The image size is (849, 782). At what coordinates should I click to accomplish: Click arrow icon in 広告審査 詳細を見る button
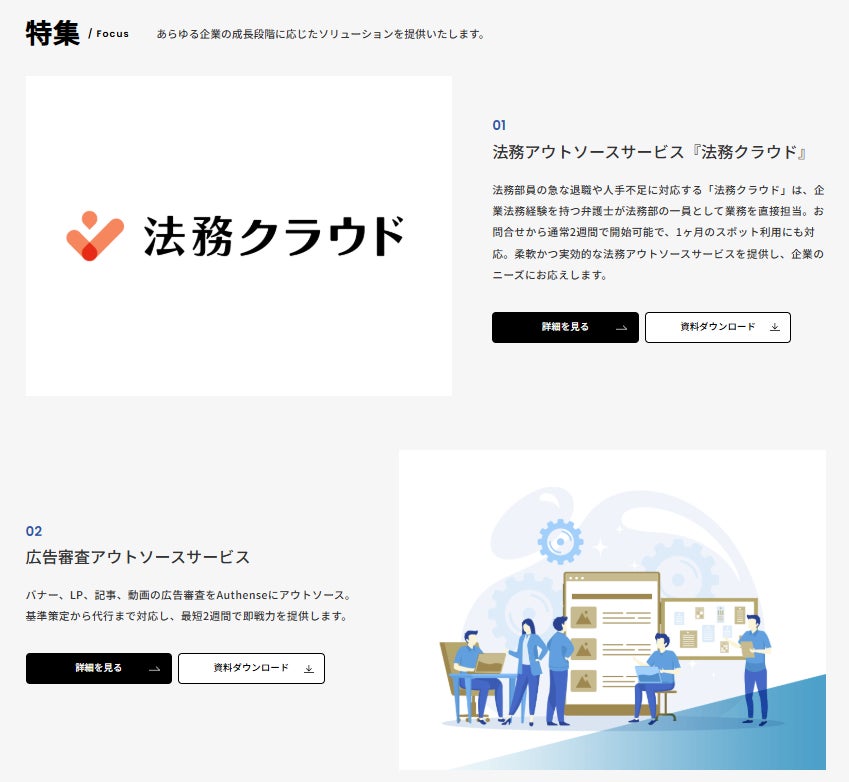pos(154,669)
